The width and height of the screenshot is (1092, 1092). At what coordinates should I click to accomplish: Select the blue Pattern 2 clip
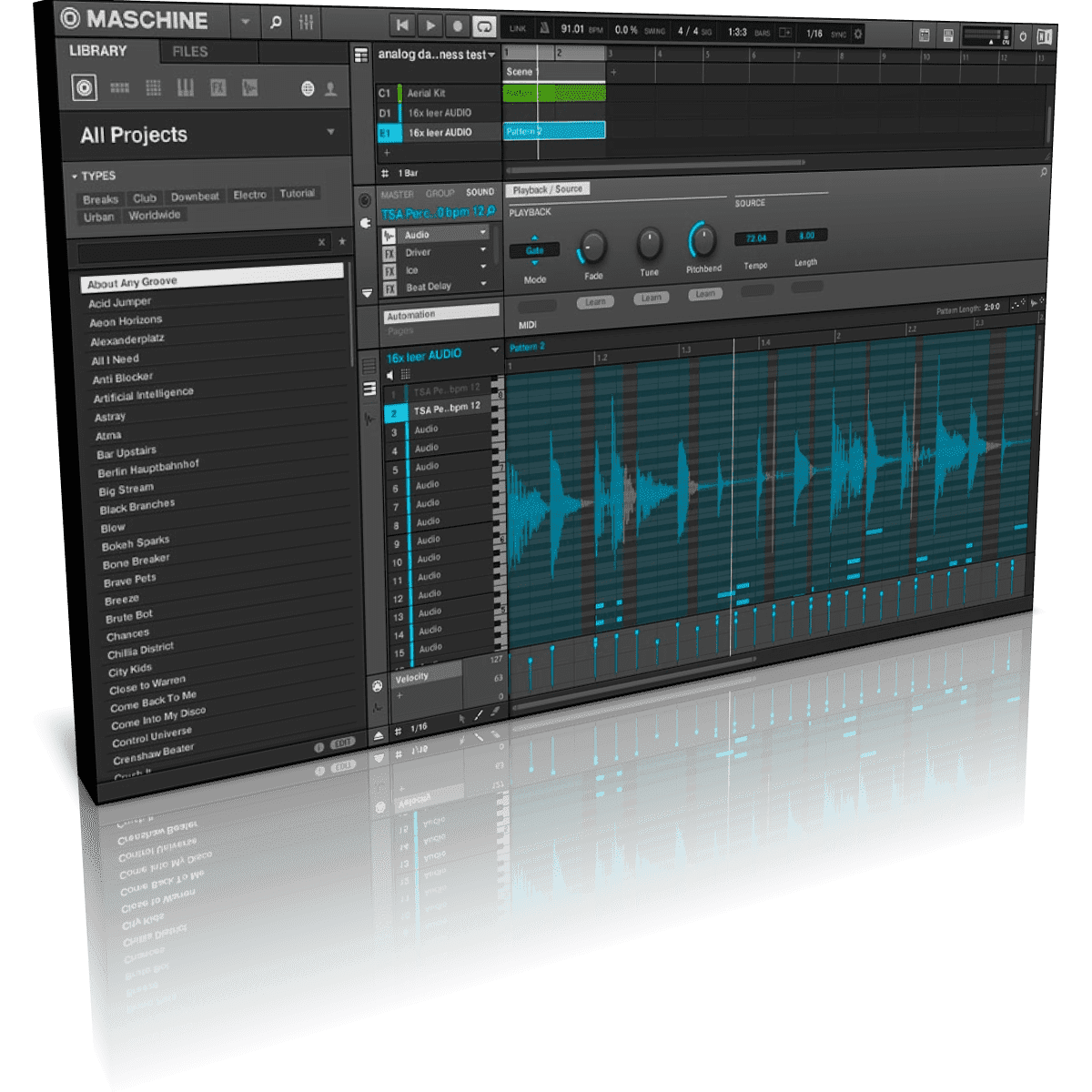click(554, 131)
